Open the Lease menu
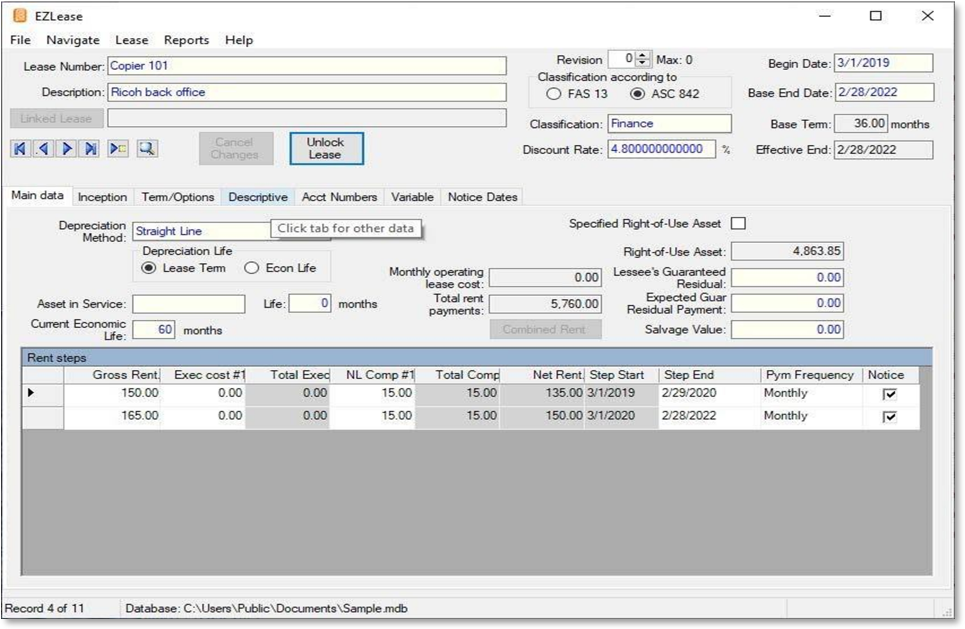This screenshot has width=965, height=629. [132, 40]
